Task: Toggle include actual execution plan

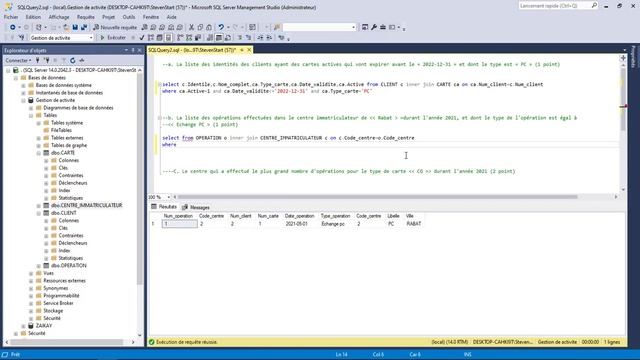Action: [x=180, y=38]
